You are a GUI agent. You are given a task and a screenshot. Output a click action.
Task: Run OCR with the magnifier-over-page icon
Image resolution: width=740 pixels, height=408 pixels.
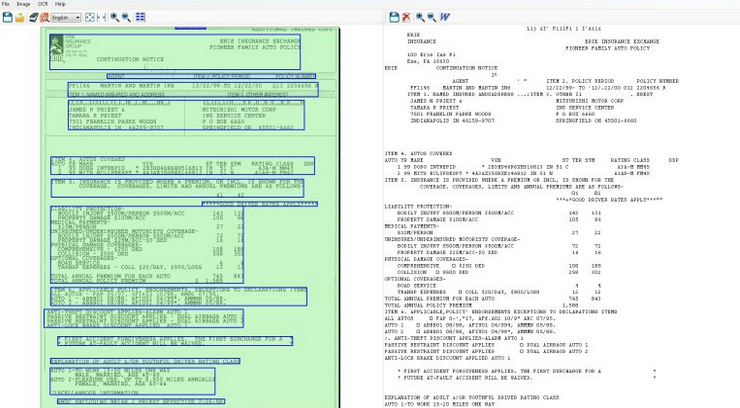[x=44, y=17]
